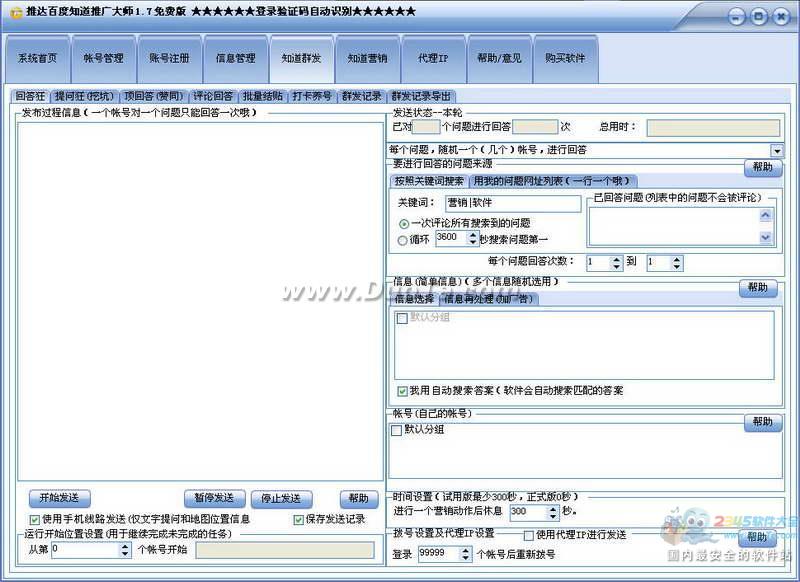Open the 知道营销 tab

click(x=367, y=59)
